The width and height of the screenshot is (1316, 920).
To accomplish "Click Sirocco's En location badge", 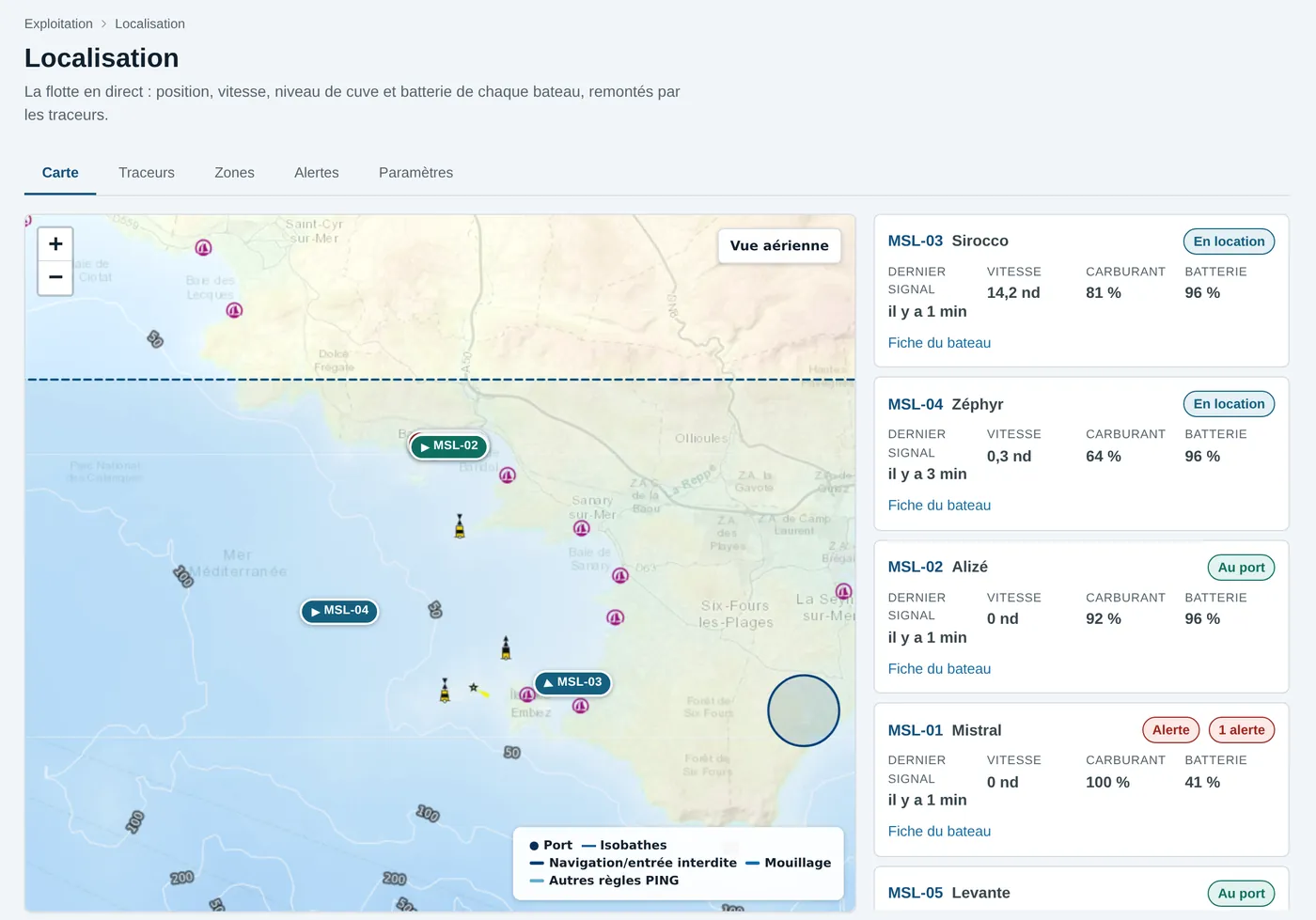I will click(1229, 242).
